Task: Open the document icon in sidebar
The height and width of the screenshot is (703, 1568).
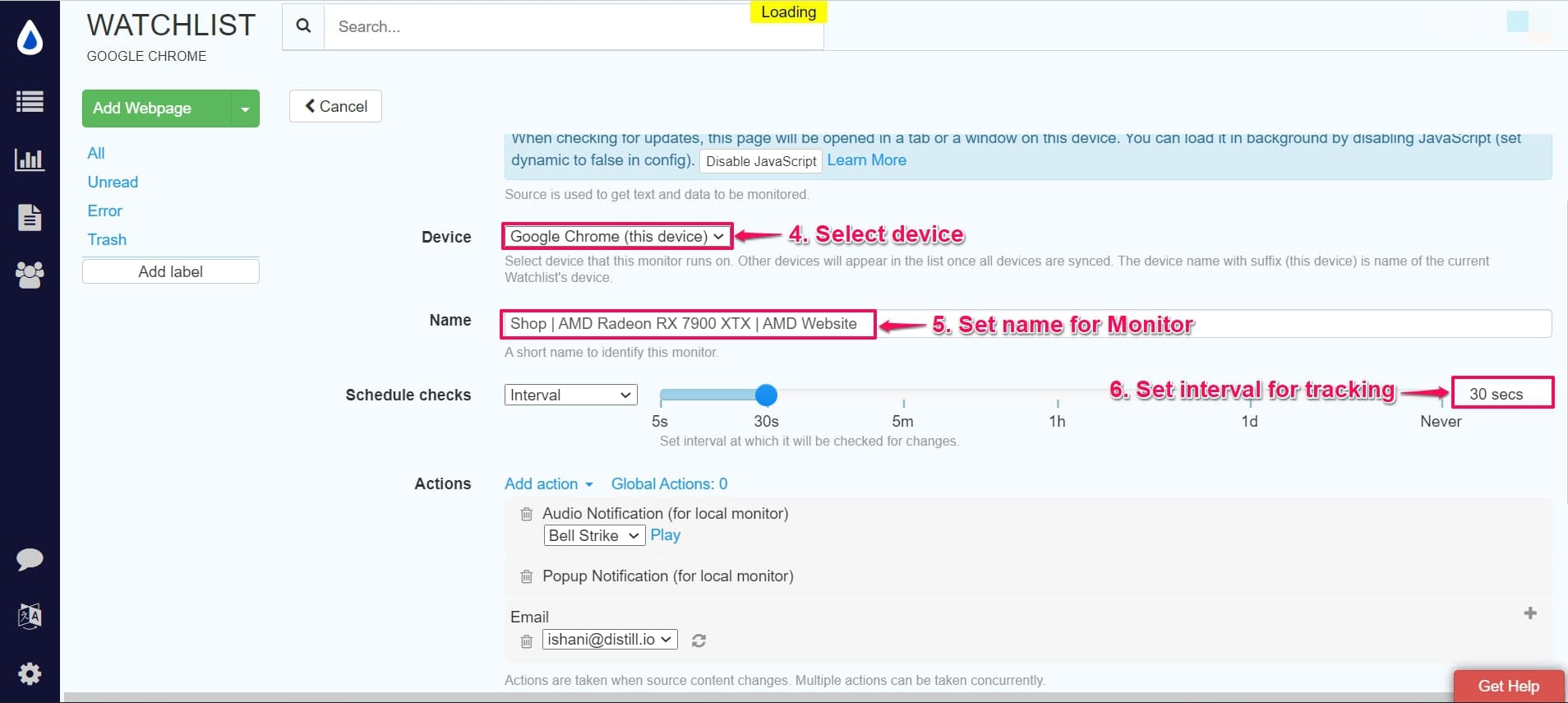Action: 30,217
